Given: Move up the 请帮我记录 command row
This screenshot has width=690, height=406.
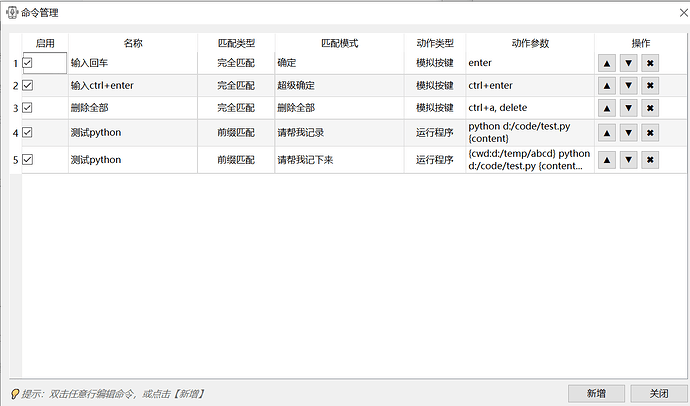Looking at the screenshot, I should [607, 133].
